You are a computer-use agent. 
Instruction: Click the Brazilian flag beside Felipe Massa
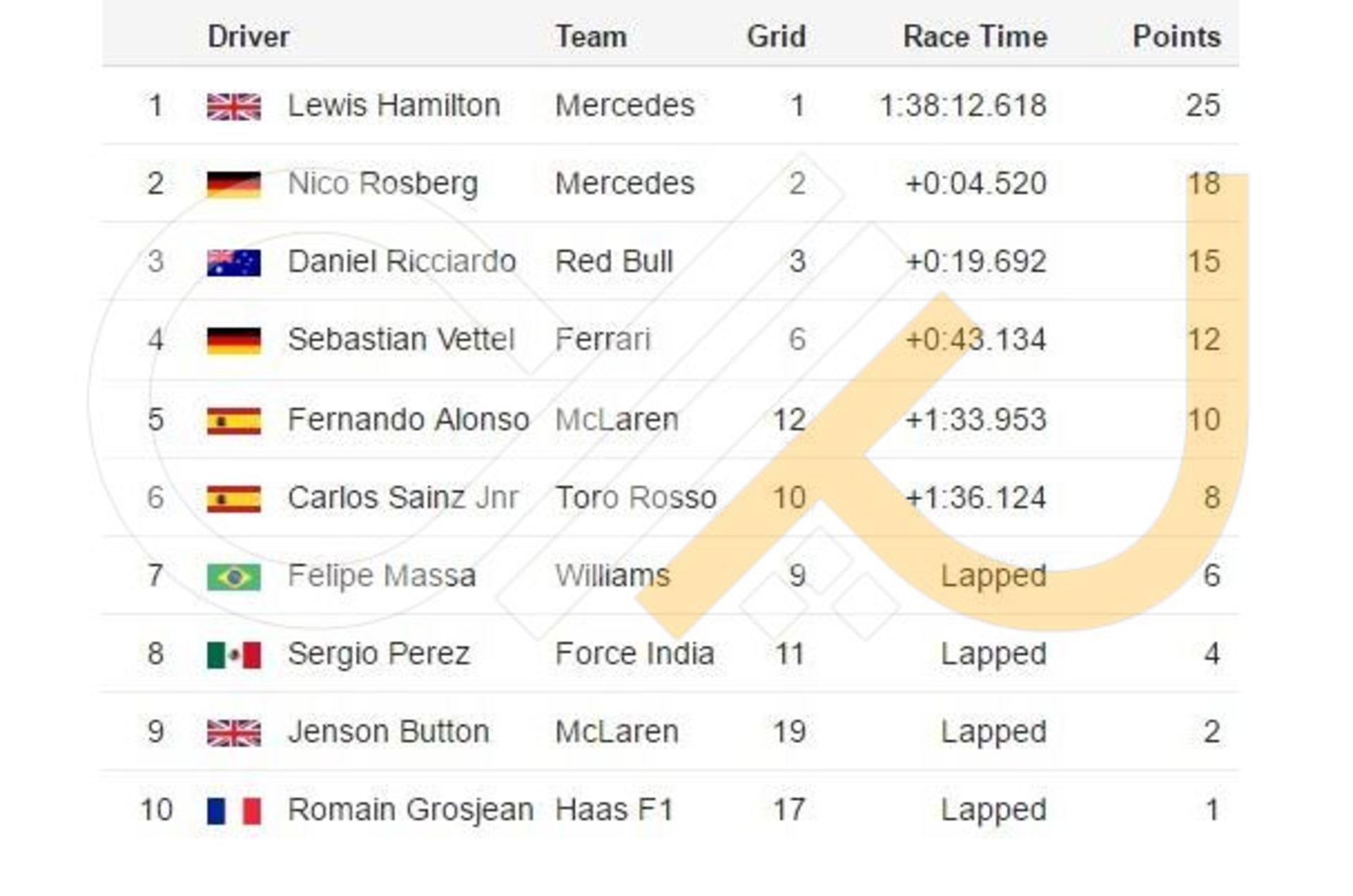click(x=234, y=577)
